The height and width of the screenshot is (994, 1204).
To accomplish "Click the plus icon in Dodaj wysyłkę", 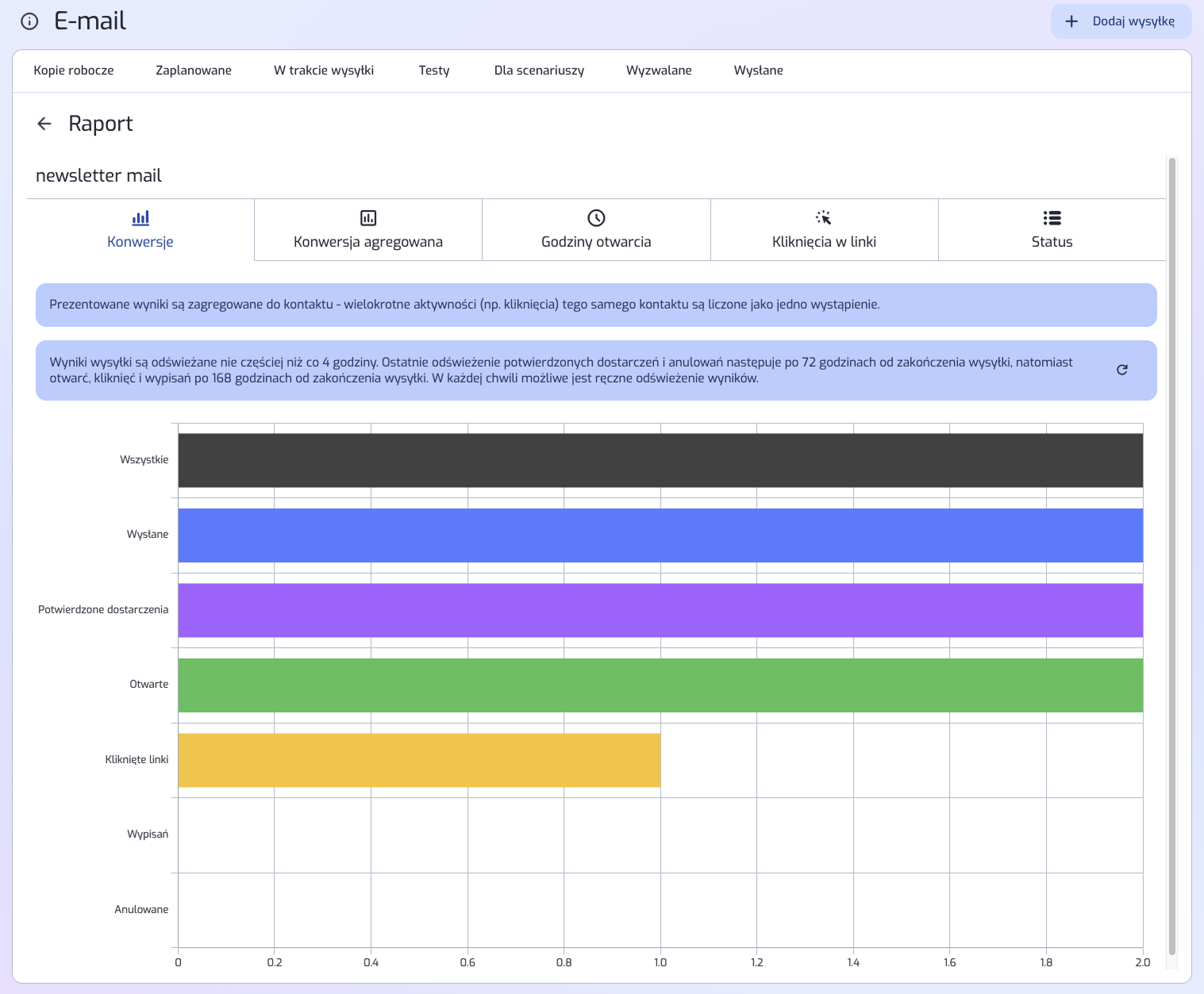I will point(1071,21).
